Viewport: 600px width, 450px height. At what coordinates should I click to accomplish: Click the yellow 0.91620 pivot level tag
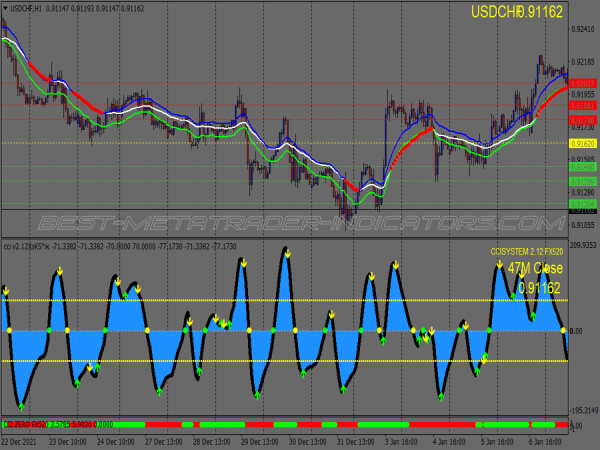[582, 144]
